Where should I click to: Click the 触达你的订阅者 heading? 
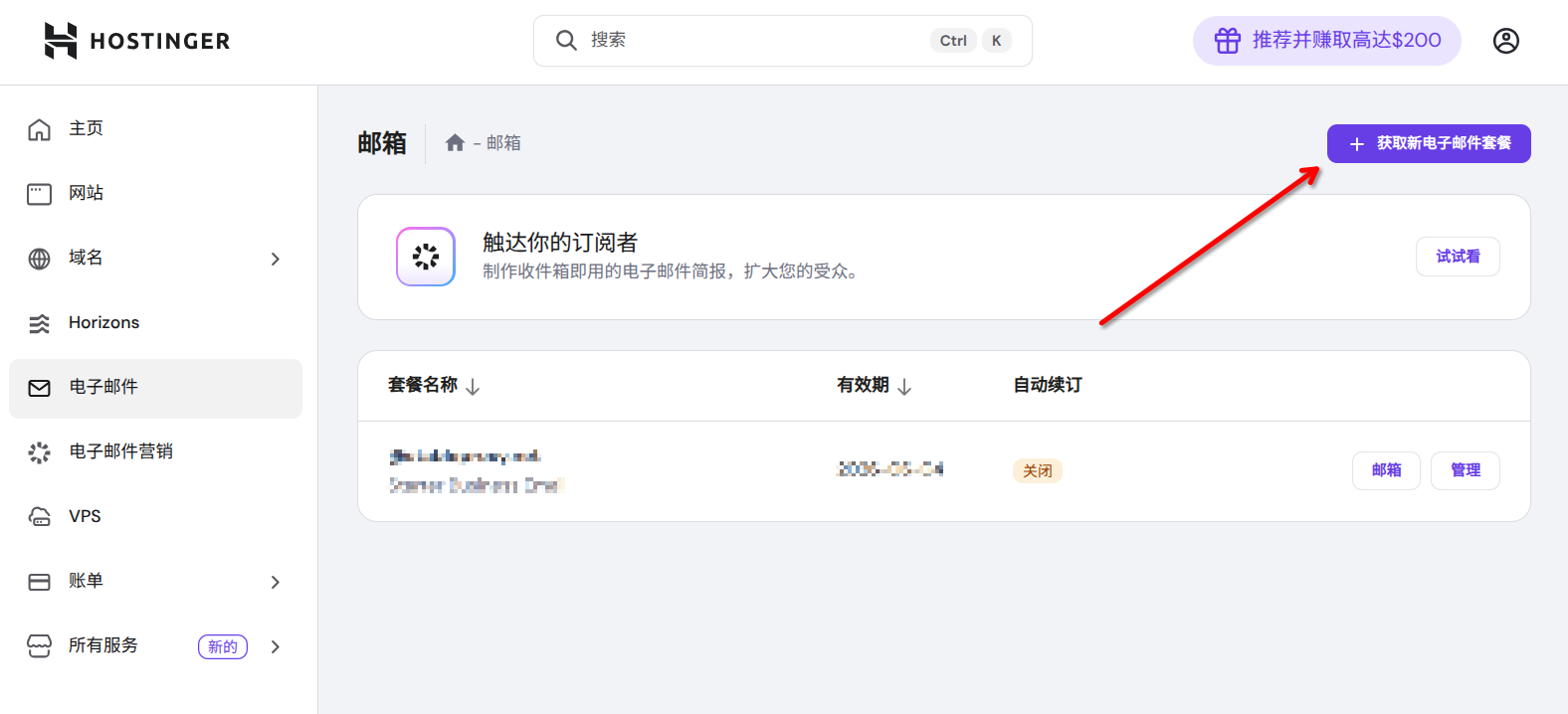point(560,243)
